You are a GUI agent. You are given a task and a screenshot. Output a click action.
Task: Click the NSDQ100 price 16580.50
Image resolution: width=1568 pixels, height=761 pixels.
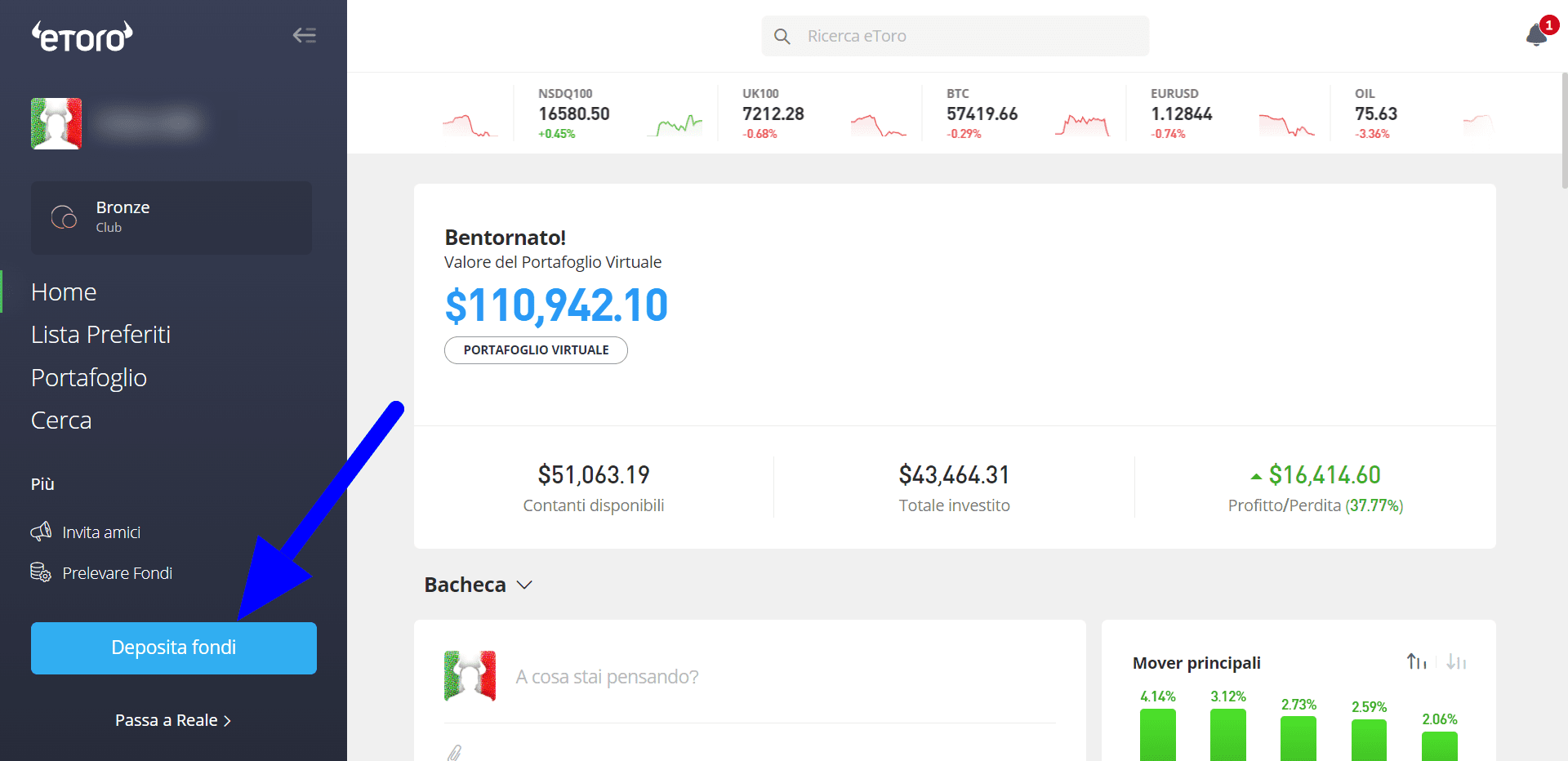click(574, 113)
